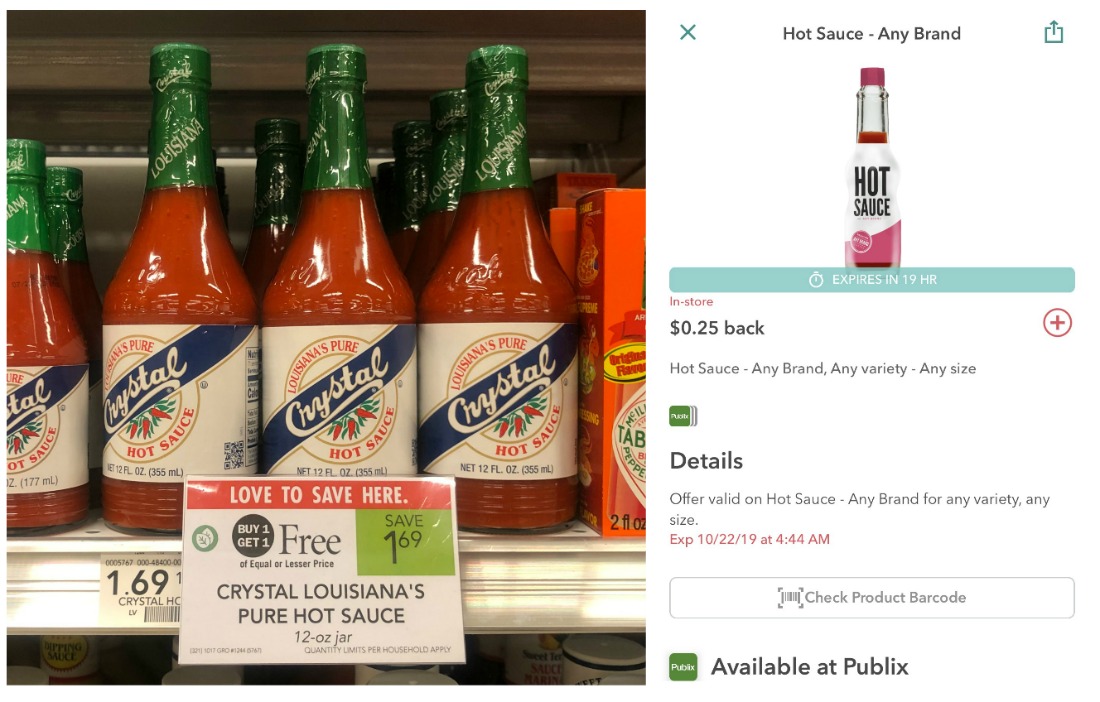Tap the timer clock icon in expiry banner

[815, 280]
